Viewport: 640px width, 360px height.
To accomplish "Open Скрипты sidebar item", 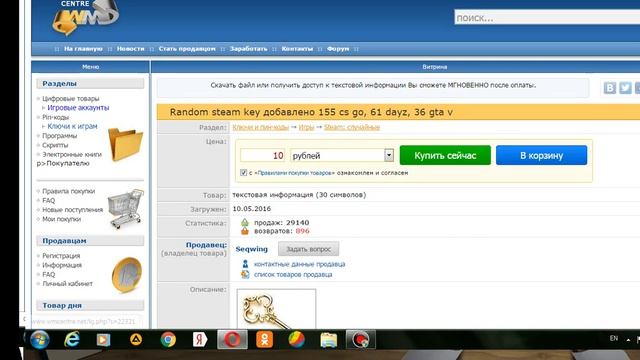I will pyautogui.click(x=55, y=145).
